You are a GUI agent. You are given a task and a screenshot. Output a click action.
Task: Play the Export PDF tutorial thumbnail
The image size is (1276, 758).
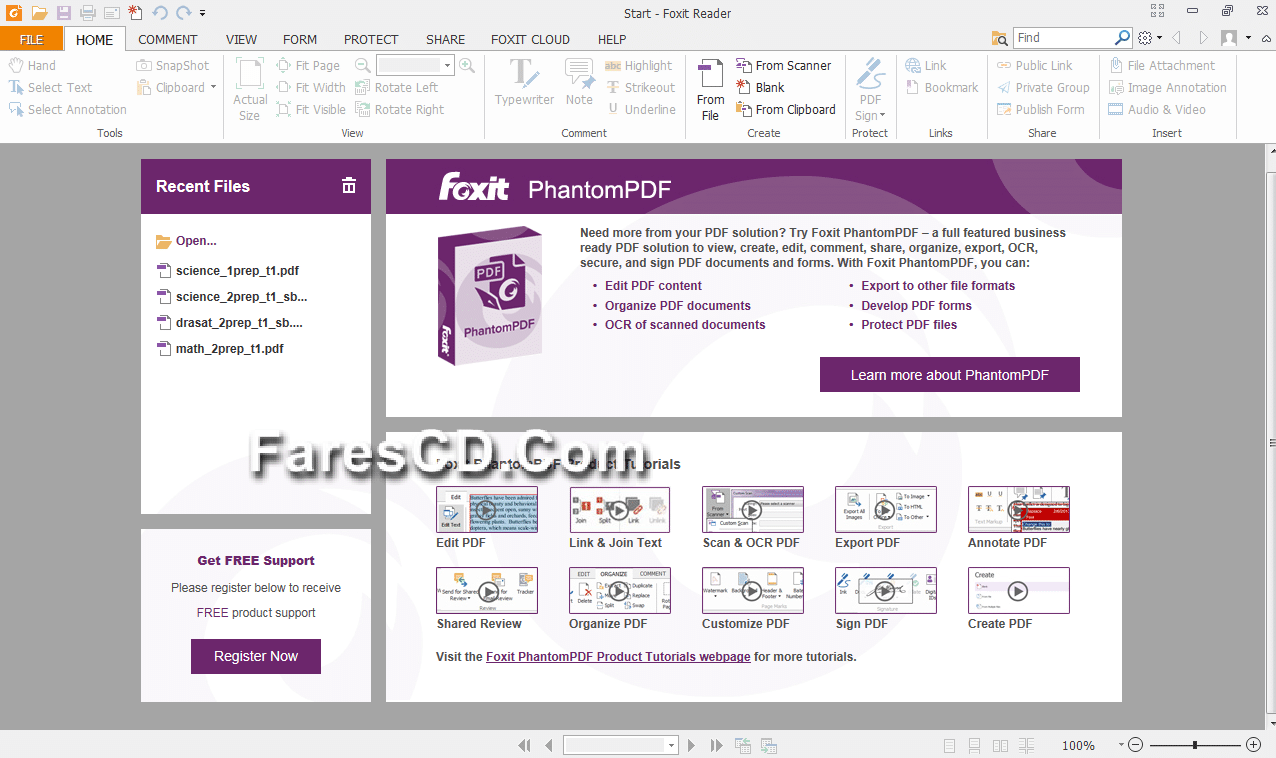click(885, 510)
